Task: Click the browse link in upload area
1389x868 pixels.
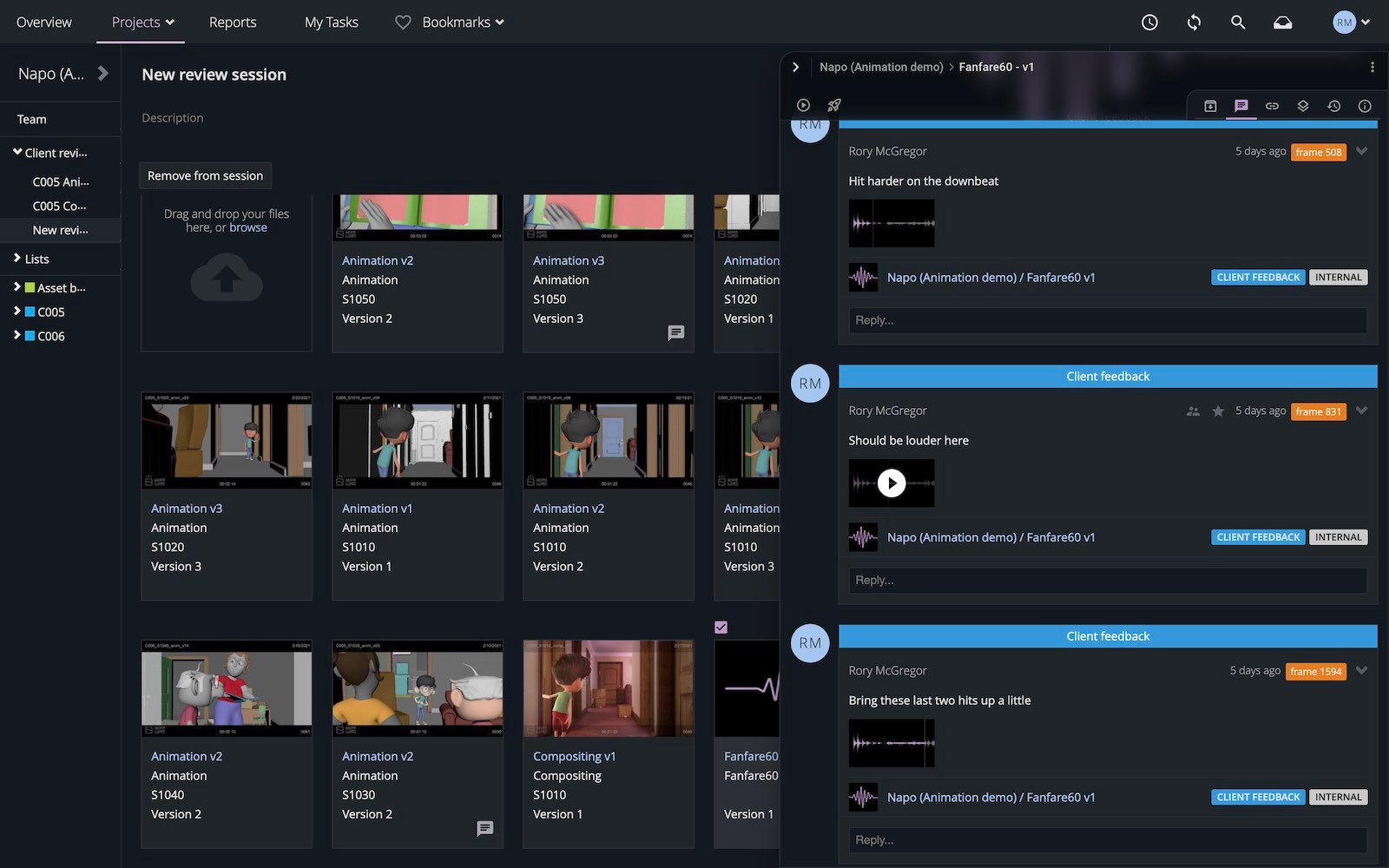Action: click(x=248, y=227)
